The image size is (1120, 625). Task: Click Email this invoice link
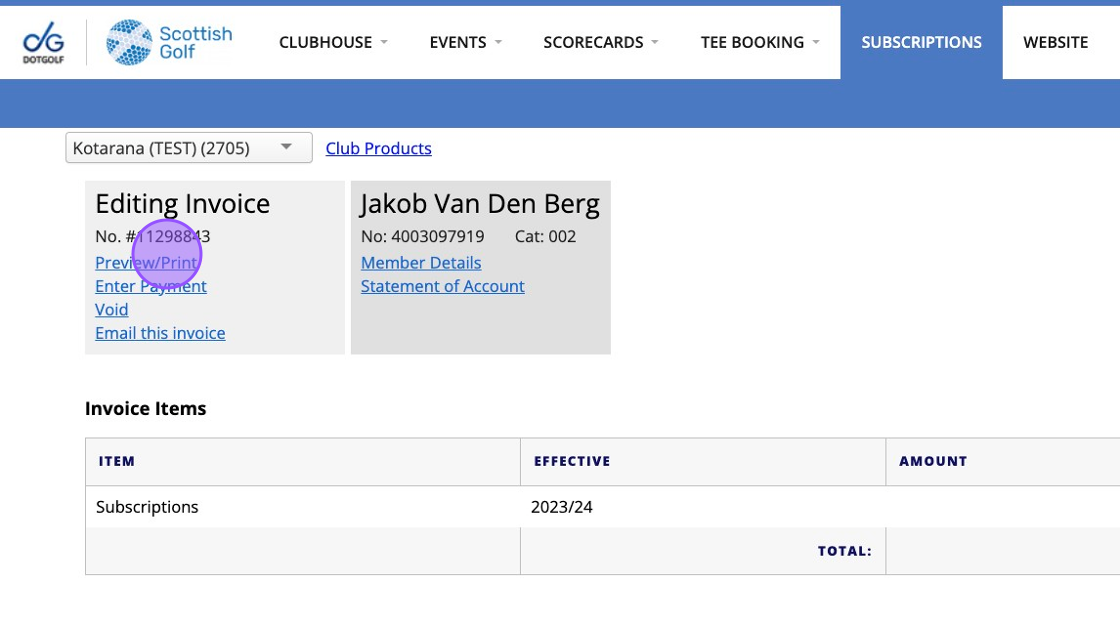[x=160, y=333]
